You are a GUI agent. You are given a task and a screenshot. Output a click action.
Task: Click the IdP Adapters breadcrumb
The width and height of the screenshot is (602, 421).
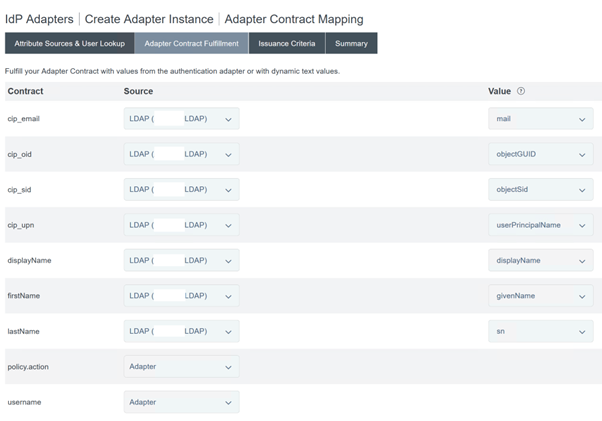[x=39, y=19]
